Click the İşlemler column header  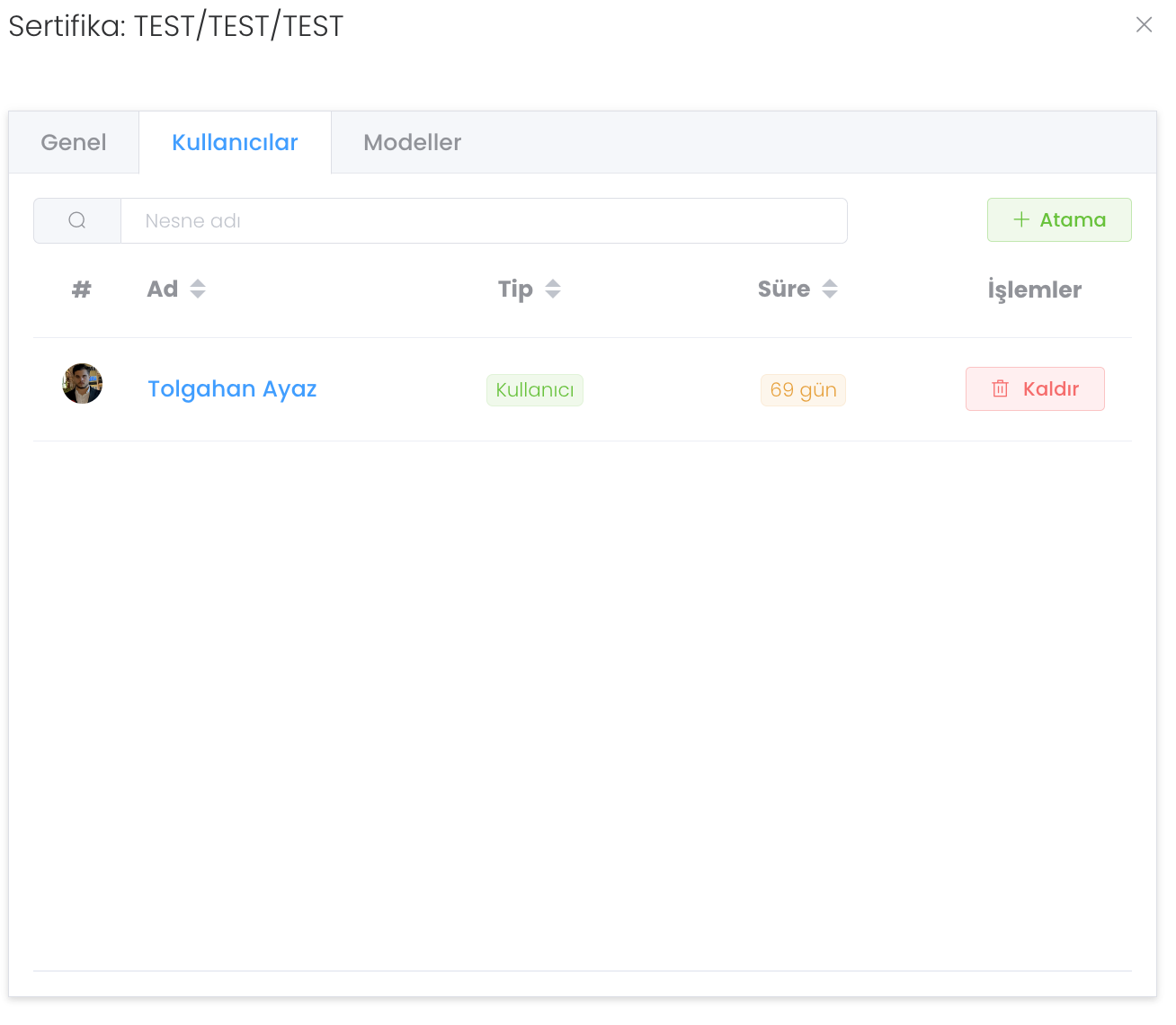tap(1034, 290)
